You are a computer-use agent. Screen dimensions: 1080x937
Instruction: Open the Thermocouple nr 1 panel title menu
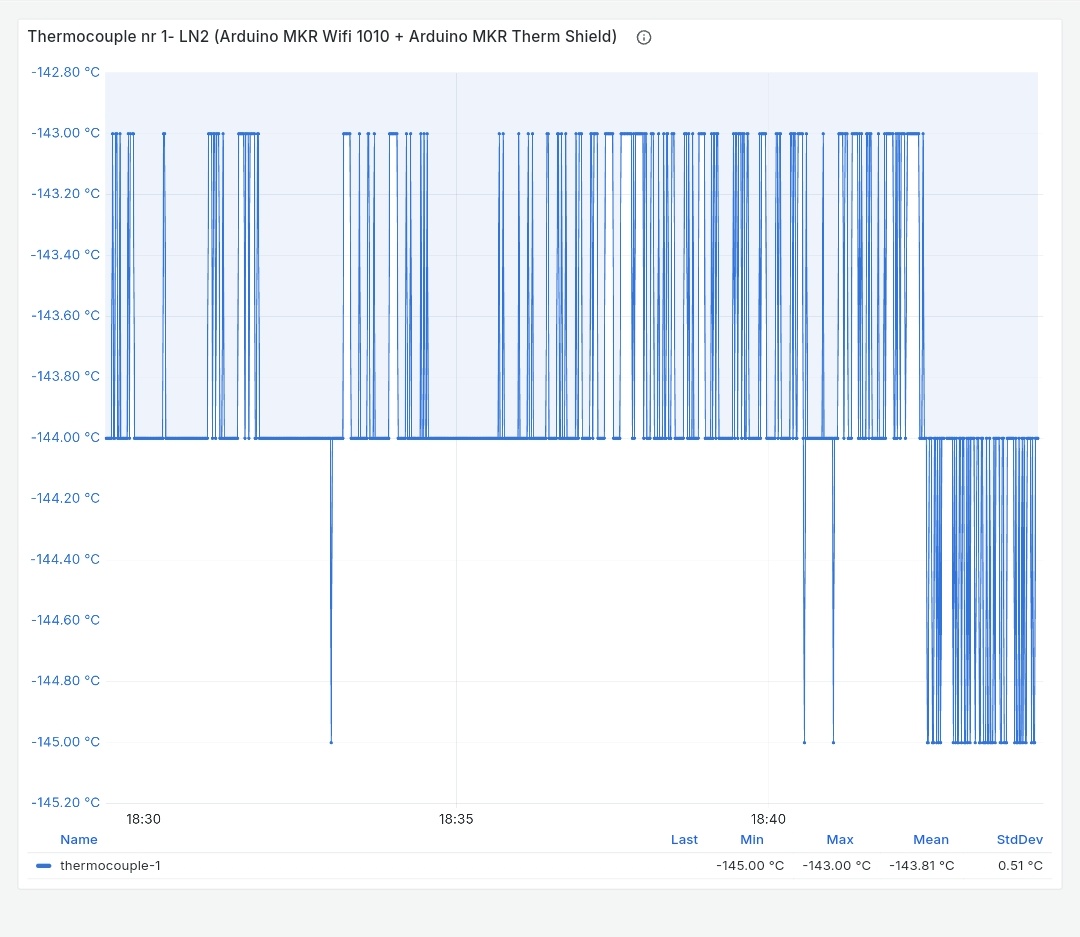[x=322, y=37]
